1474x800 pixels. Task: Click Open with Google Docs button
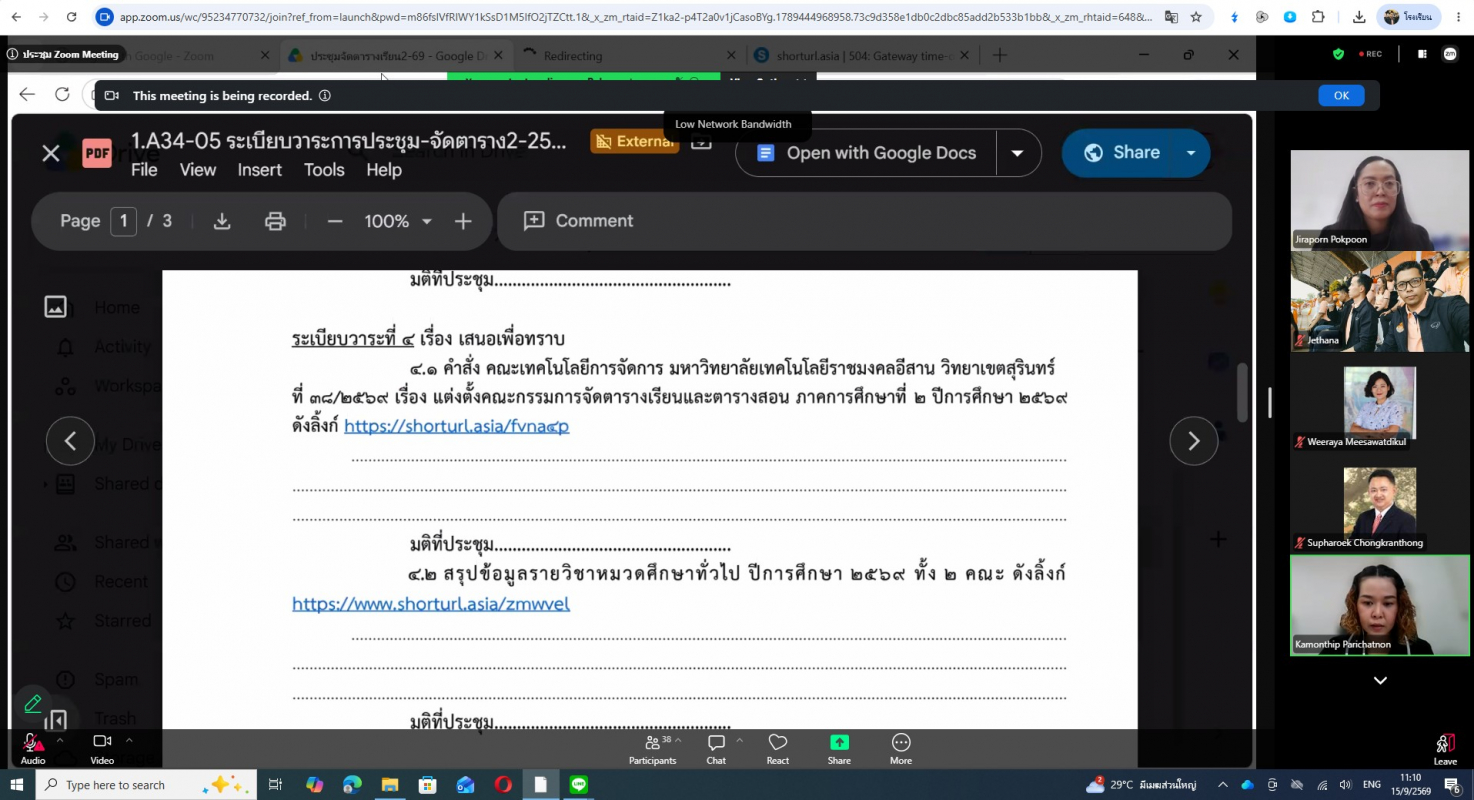[866, 153]
